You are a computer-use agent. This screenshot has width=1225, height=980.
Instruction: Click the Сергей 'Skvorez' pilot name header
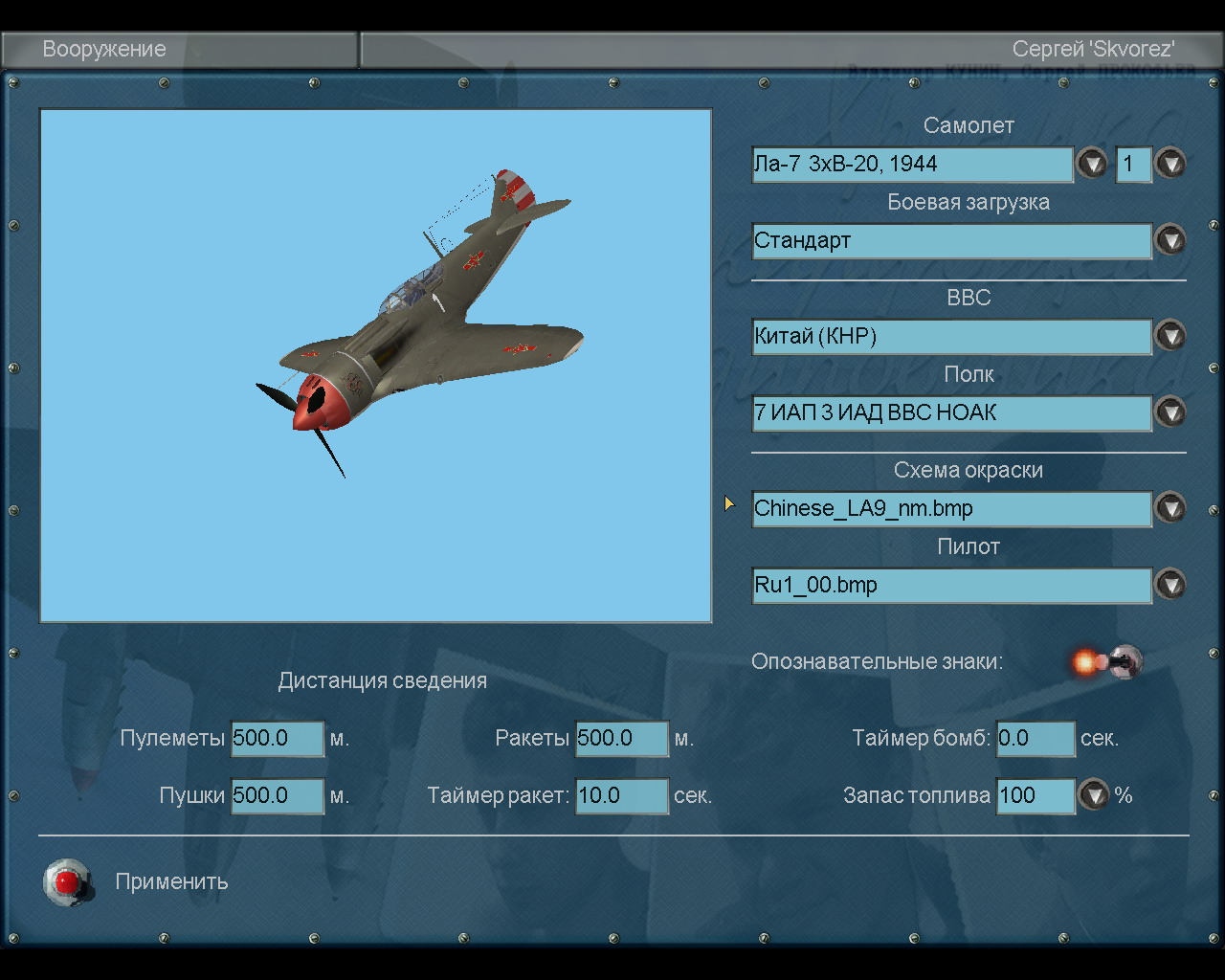click(1093, 50)
